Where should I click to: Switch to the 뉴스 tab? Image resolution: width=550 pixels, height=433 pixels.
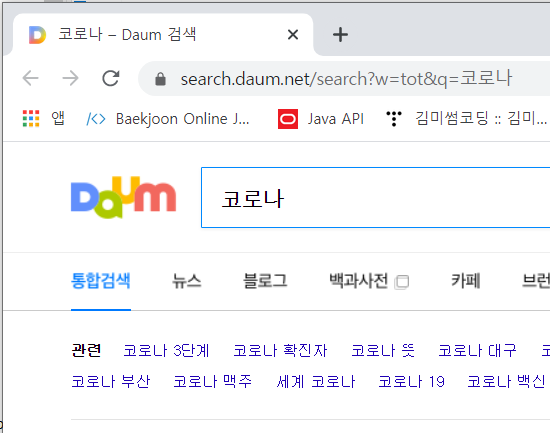point(187,281)
